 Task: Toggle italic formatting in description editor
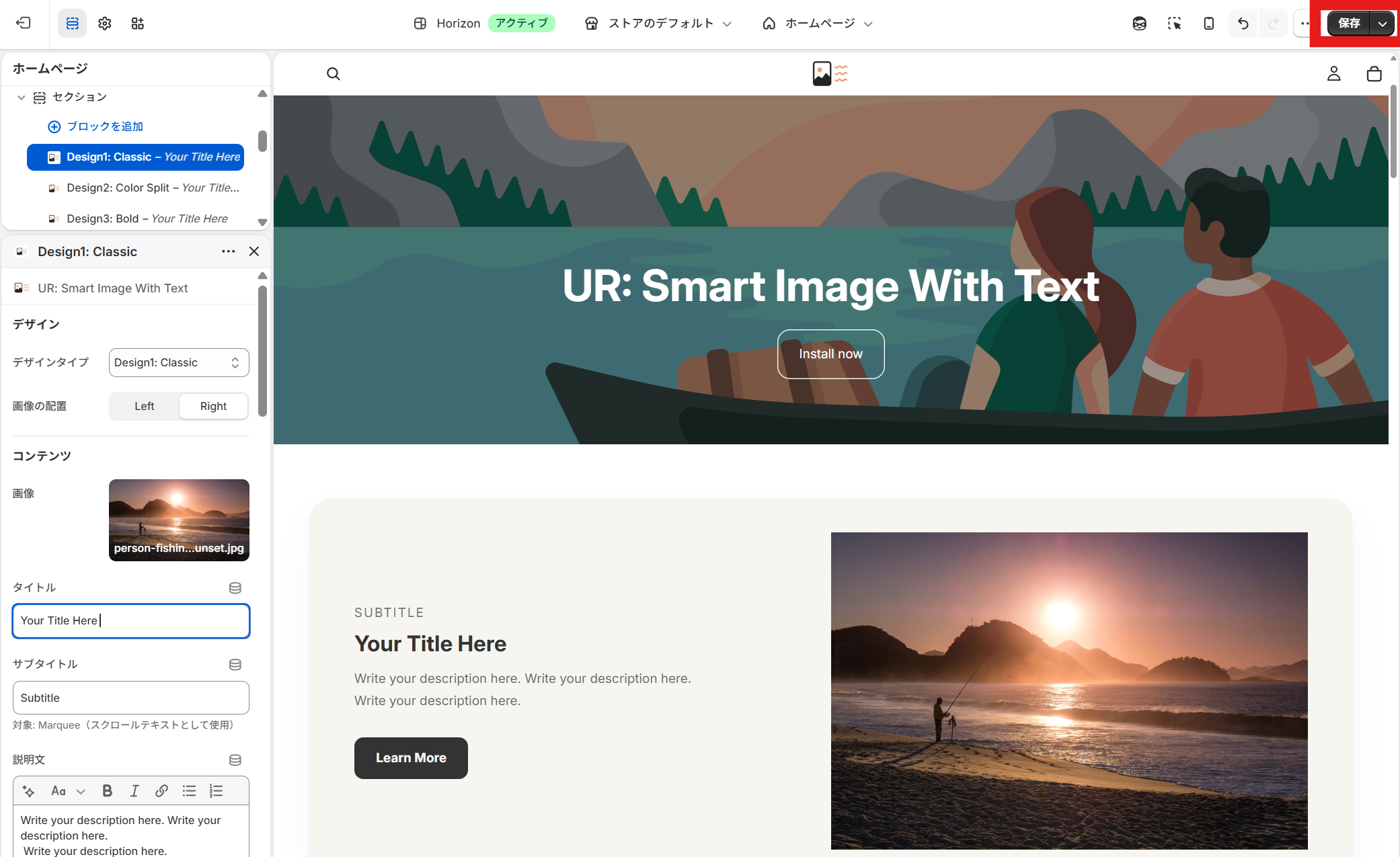click(x=134, y=791)
